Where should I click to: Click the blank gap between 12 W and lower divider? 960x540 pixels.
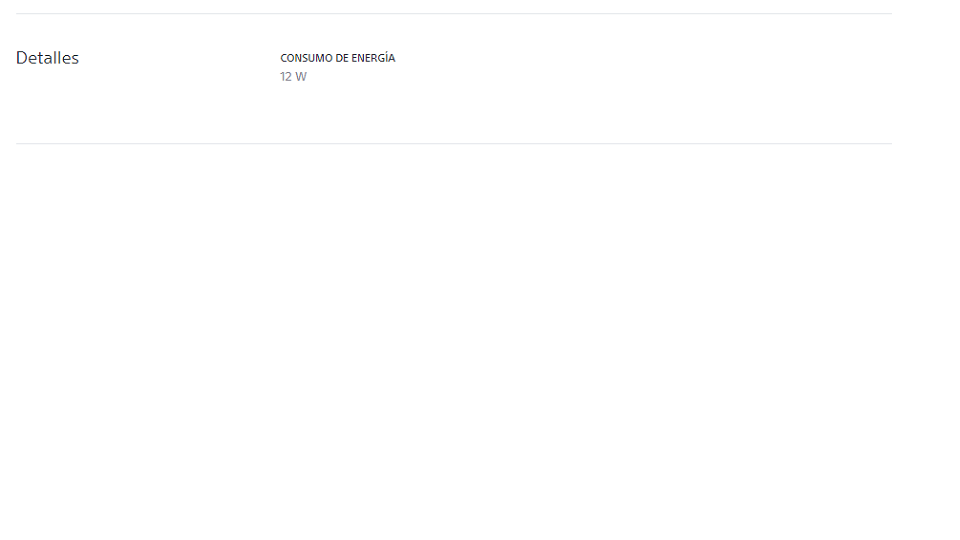click(x=454, y=113)
